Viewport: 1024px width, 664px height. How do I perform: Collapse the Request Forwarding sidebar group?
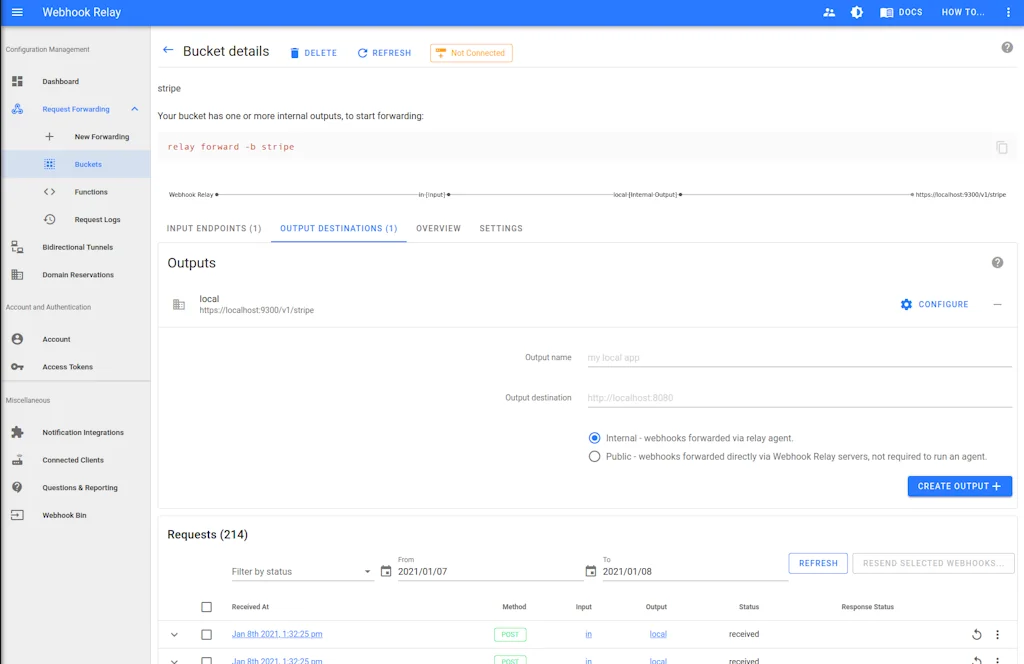134,108
